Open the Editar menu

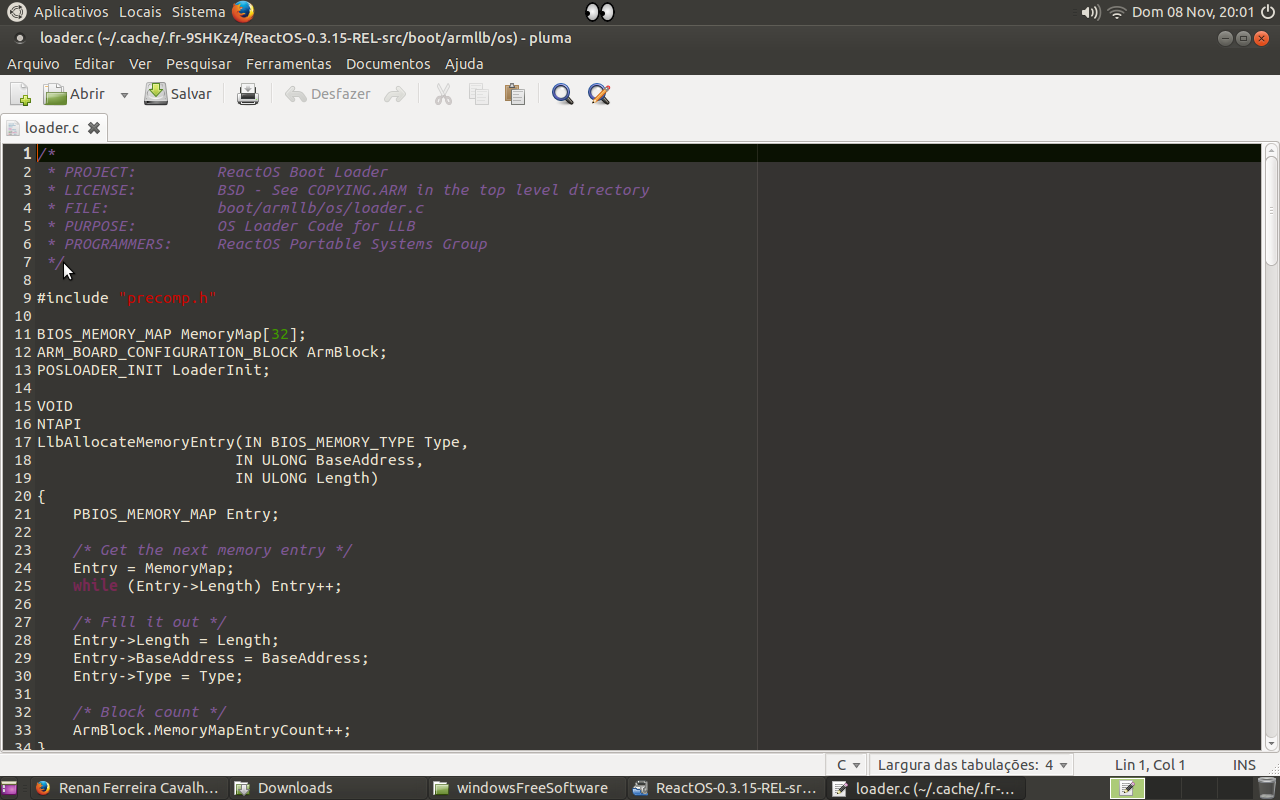pos(94,64)
